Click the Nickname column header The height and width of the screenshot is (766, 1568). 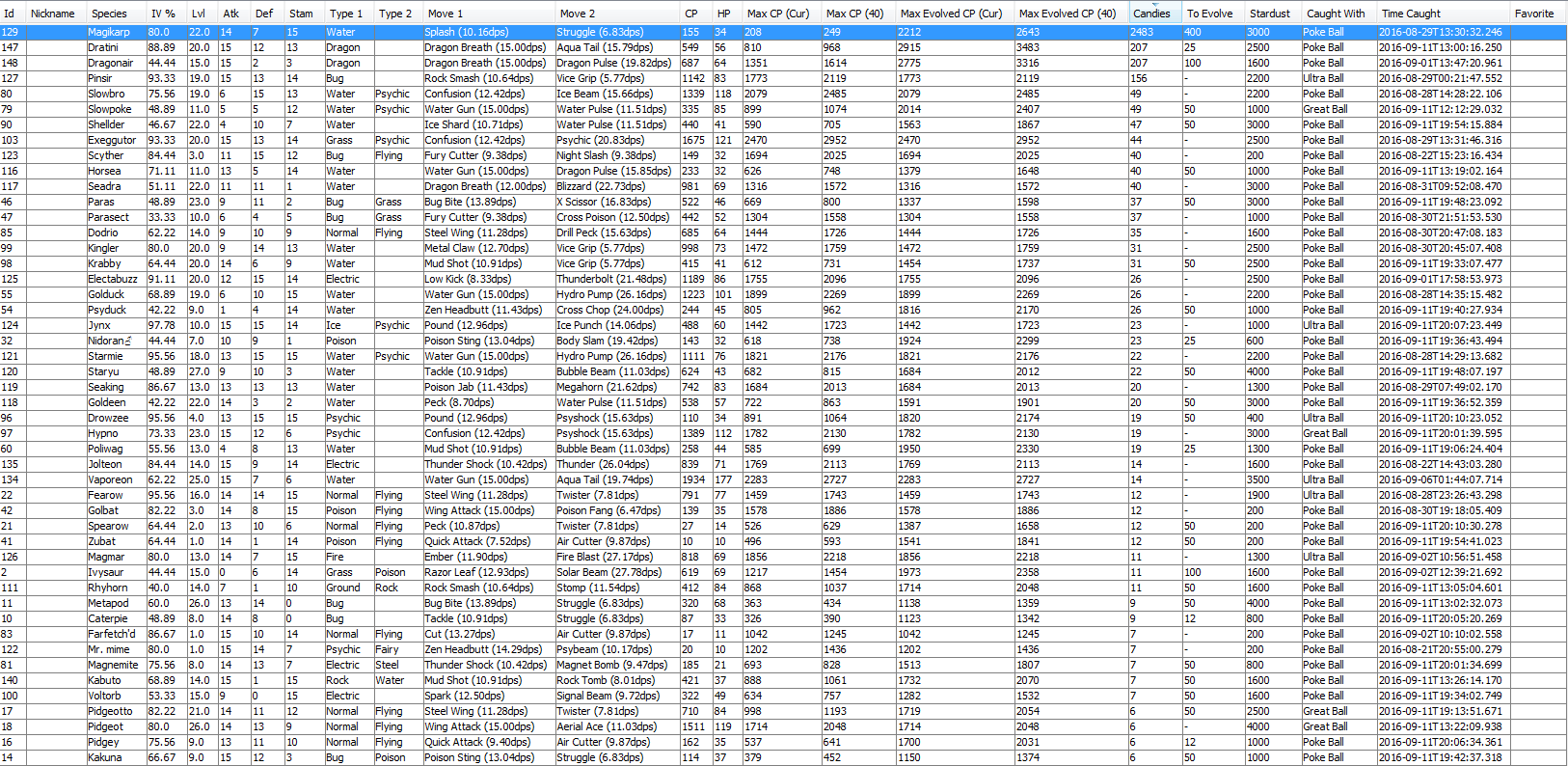[x=55, y=14]
